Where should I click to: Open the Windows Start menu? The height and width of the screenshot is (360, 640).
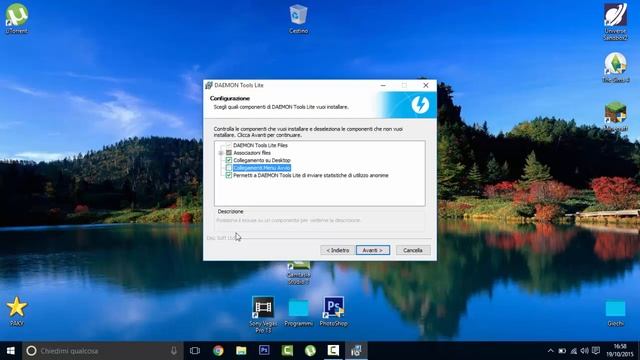[x=11, y=351]
